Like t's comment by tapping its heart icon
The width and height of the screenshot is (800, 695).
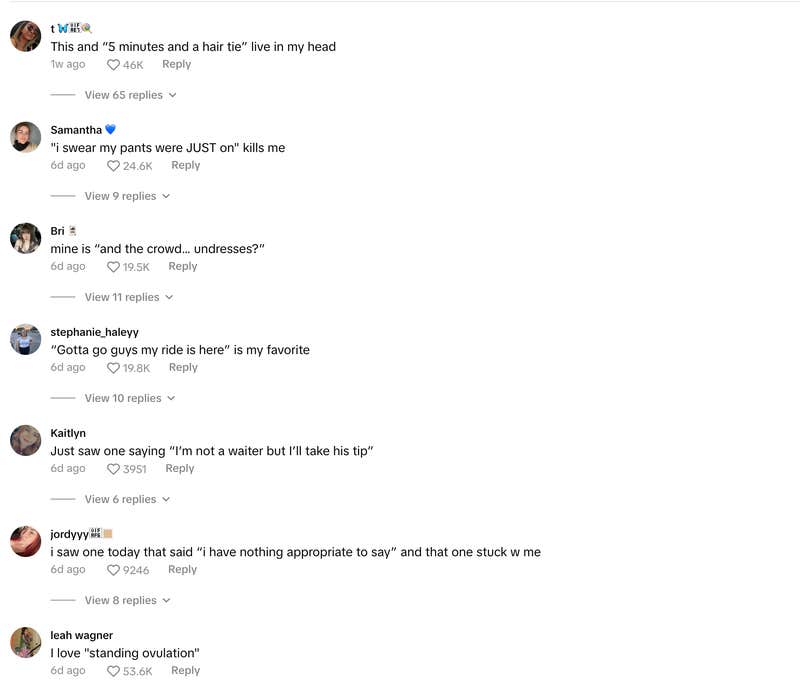113,64
